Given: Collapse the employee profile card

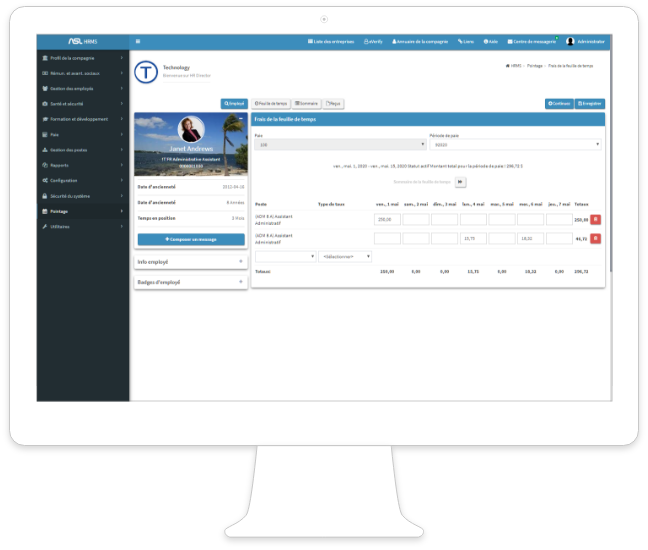Looking at the screenshot, I should click(x=241, y=119).
